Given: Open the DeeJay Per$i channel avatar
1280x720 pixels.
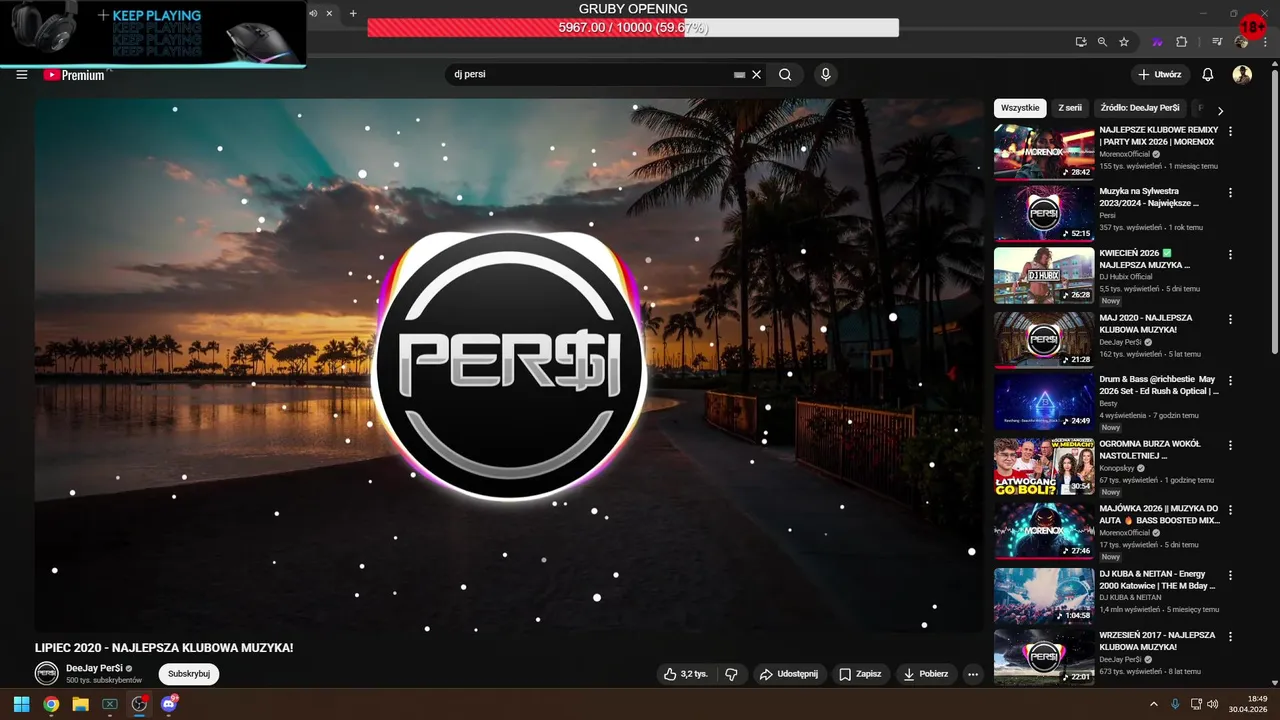Looking at the screenshot, I should [46, 673].
